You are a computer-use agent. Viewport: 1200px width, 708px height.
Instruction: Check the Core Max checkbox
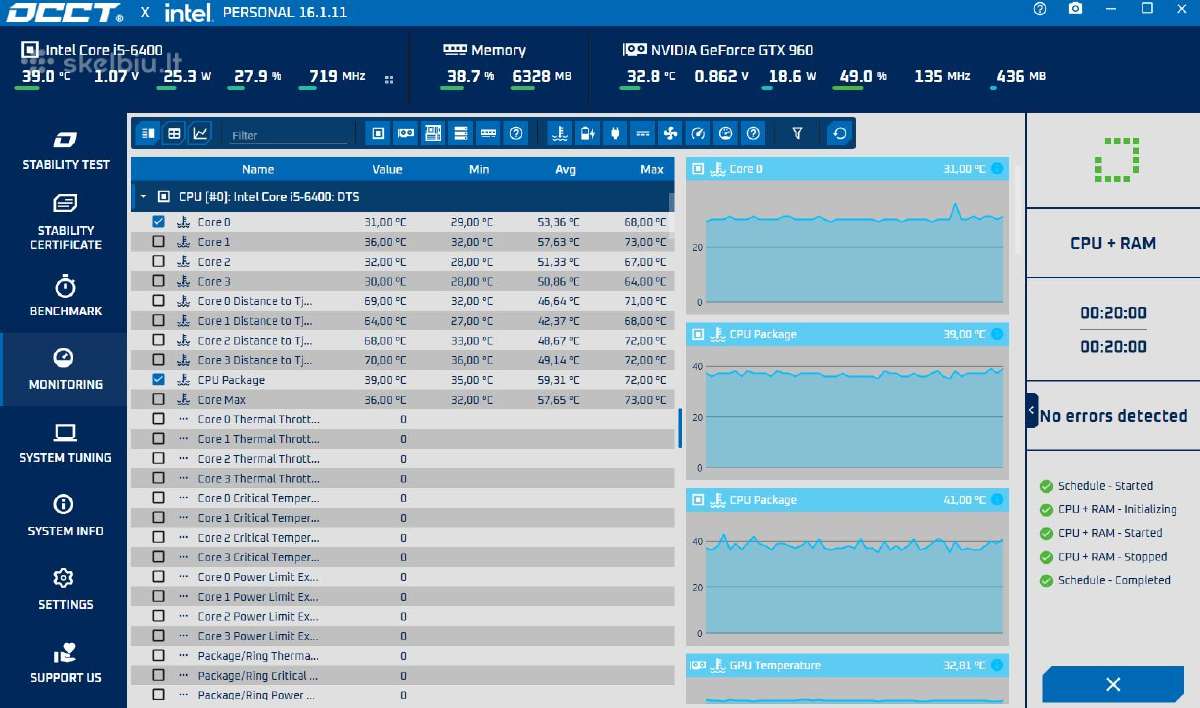coord(158,400)
